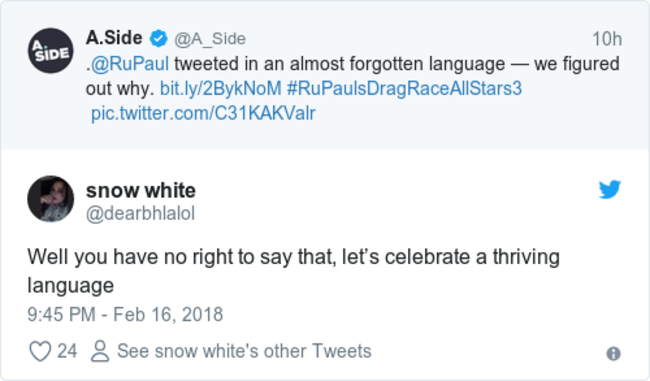Open snow white's profile photo
This screenshot has width=650, height=381.
(x=51, y=199)
